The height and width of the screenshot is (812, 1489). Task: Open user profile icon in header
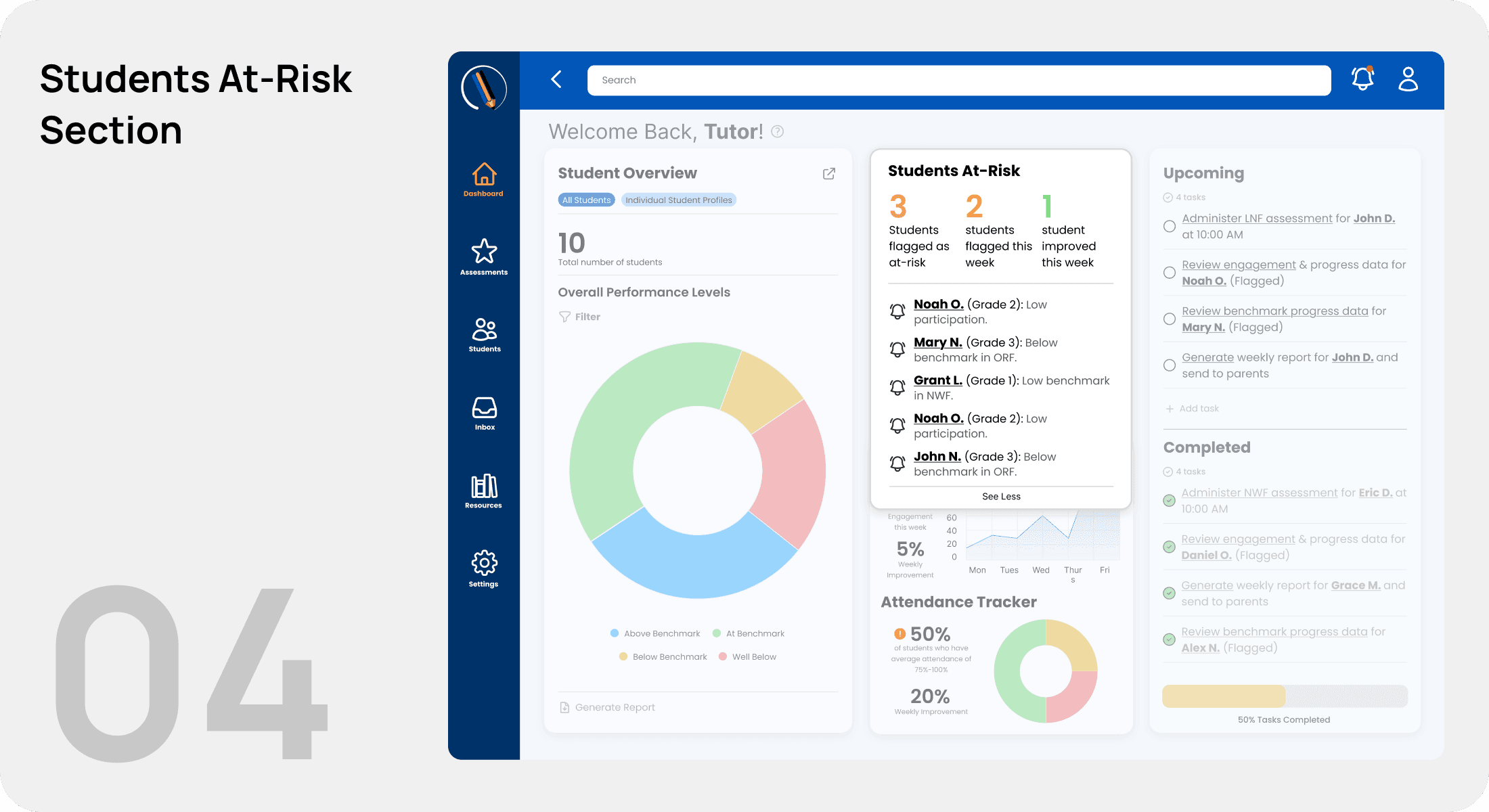pyautogui.click(x=1408, y=79)
